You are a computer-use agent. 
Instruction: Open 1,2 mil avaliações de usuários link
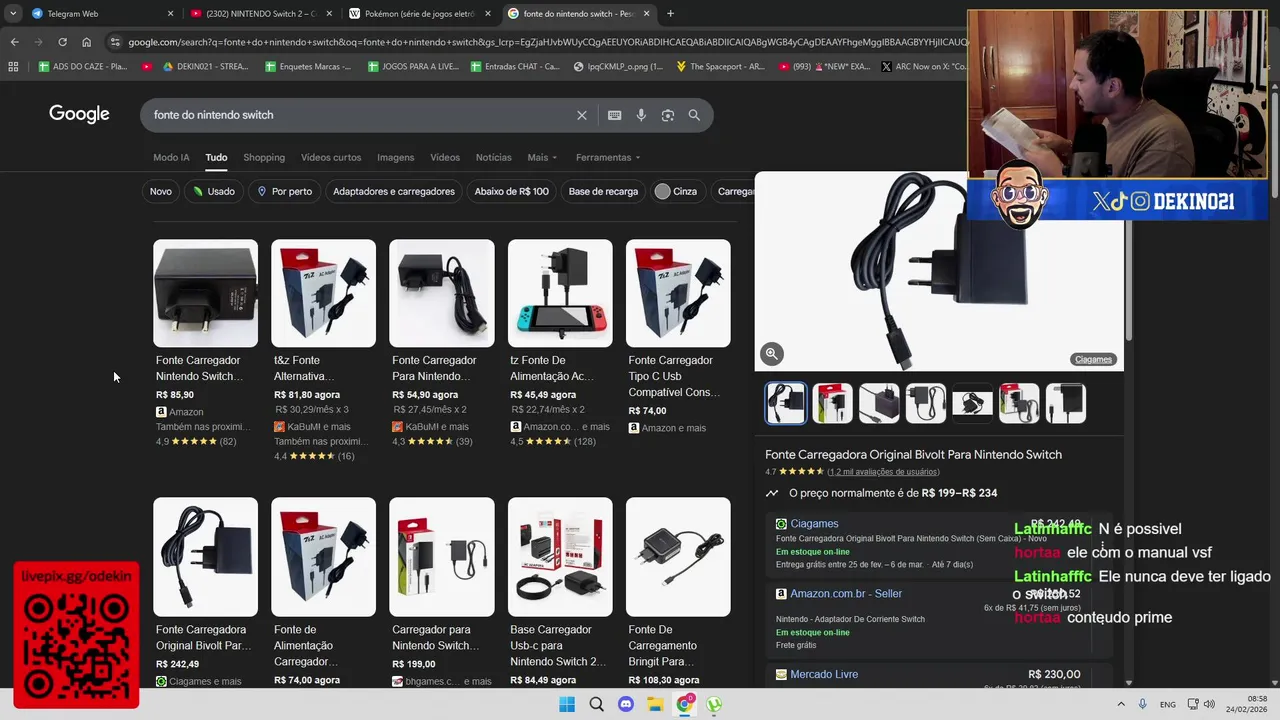(x=883, y=472)
